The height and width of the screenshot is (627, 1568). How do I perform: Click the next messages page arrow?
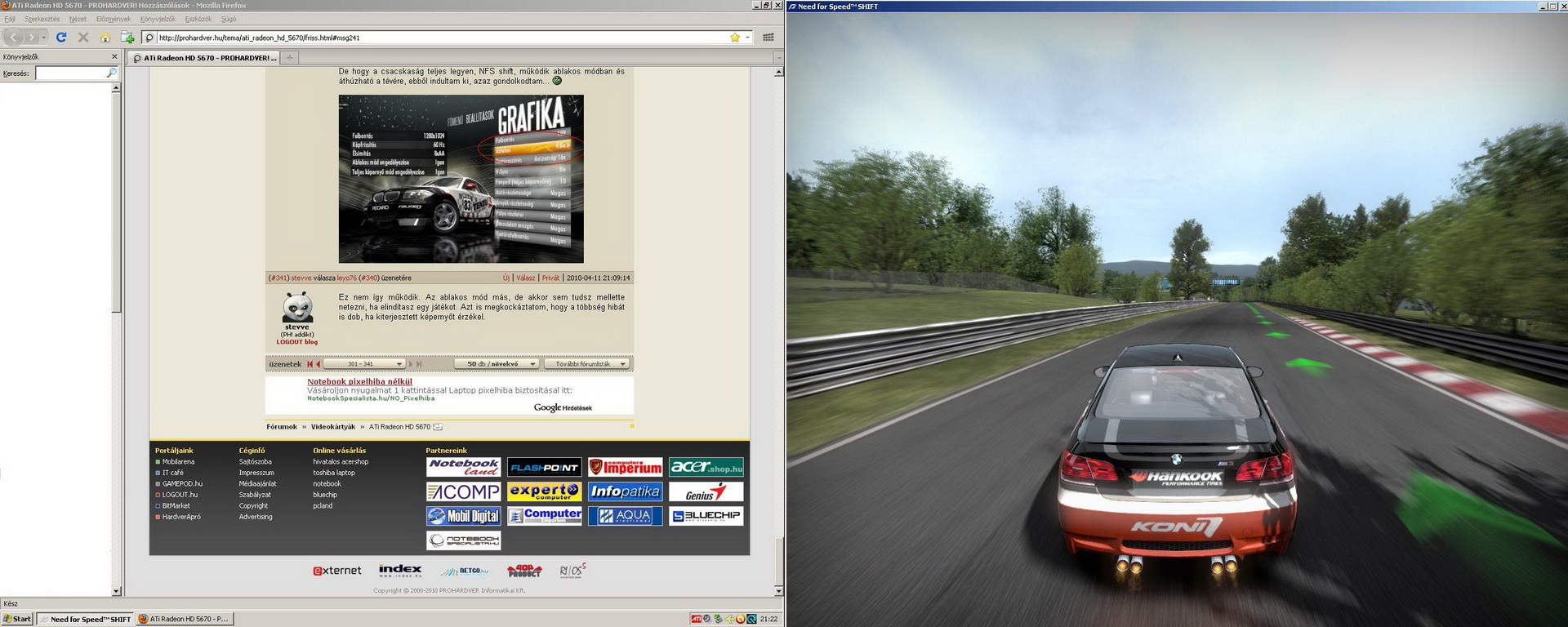point(411,364)
